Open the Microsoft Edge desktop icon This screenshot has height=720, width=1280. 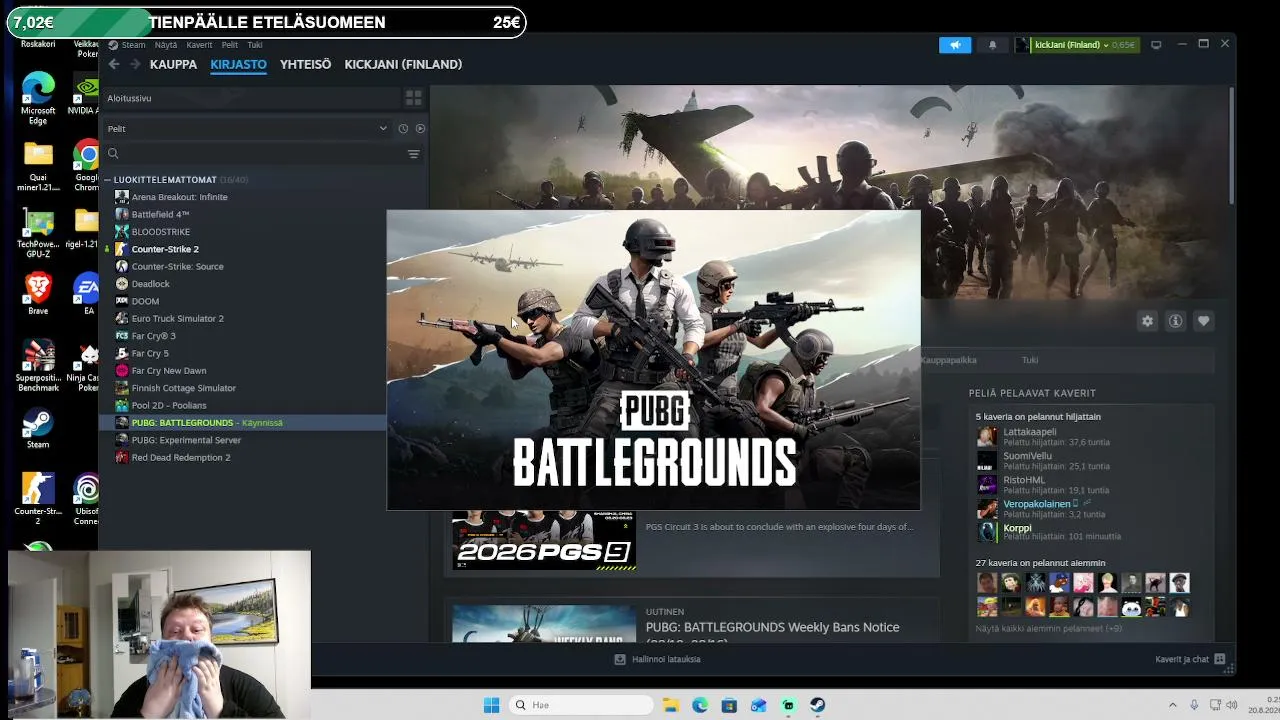coord(38,99)
